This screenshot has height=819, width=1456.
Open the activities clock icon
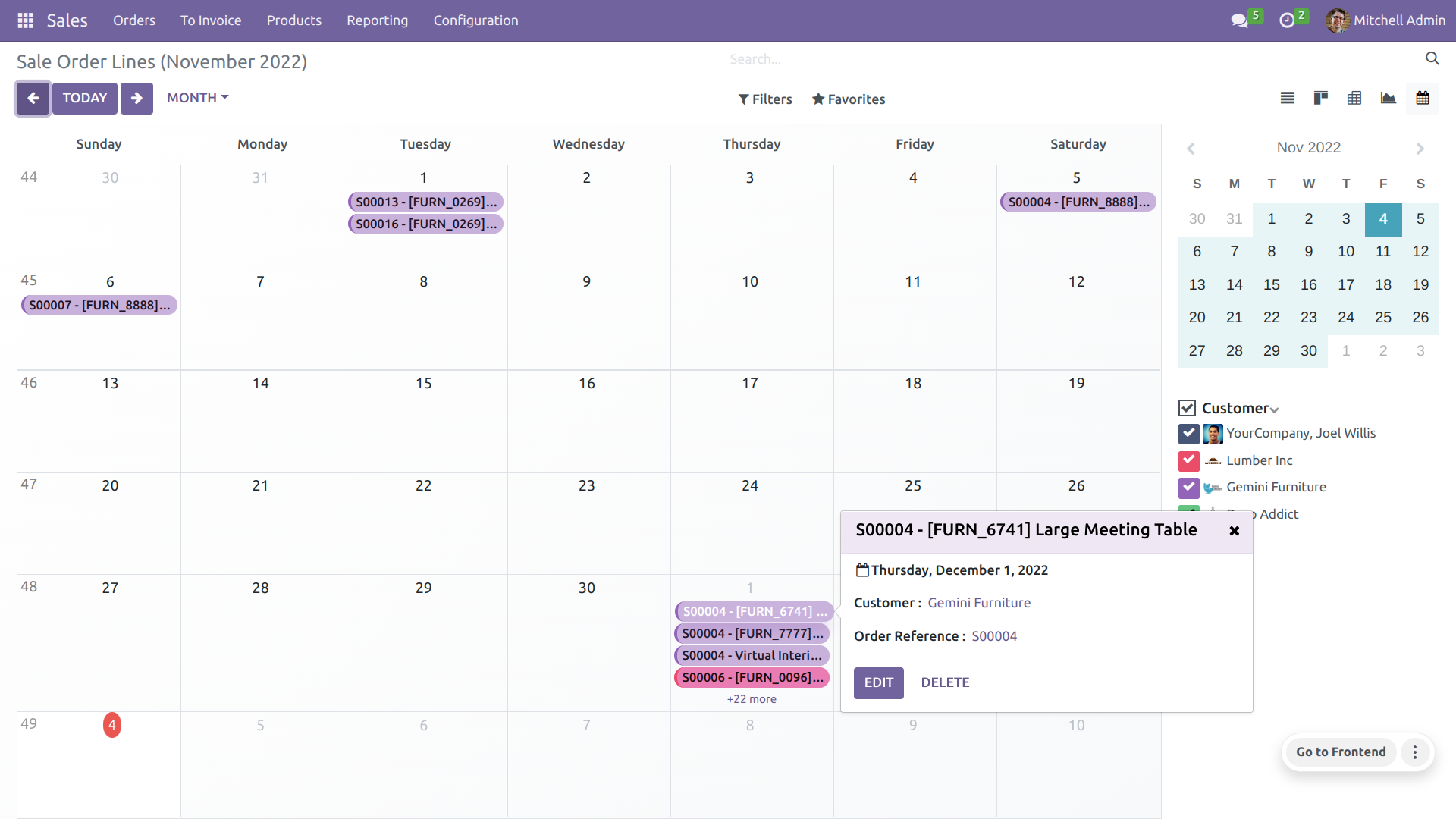[1286, 20]
